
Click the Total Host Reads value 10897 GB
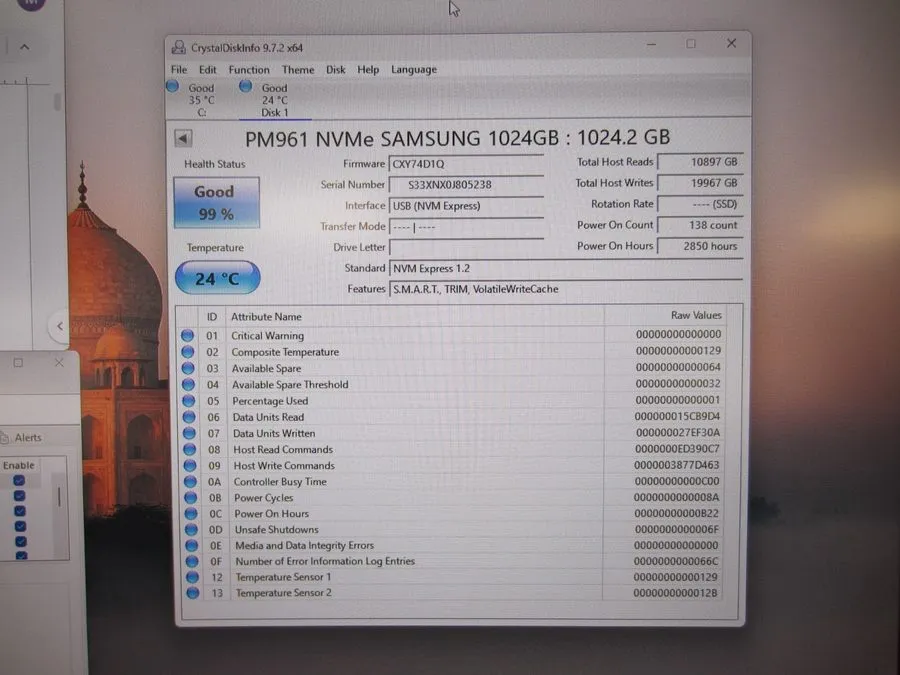700,162
